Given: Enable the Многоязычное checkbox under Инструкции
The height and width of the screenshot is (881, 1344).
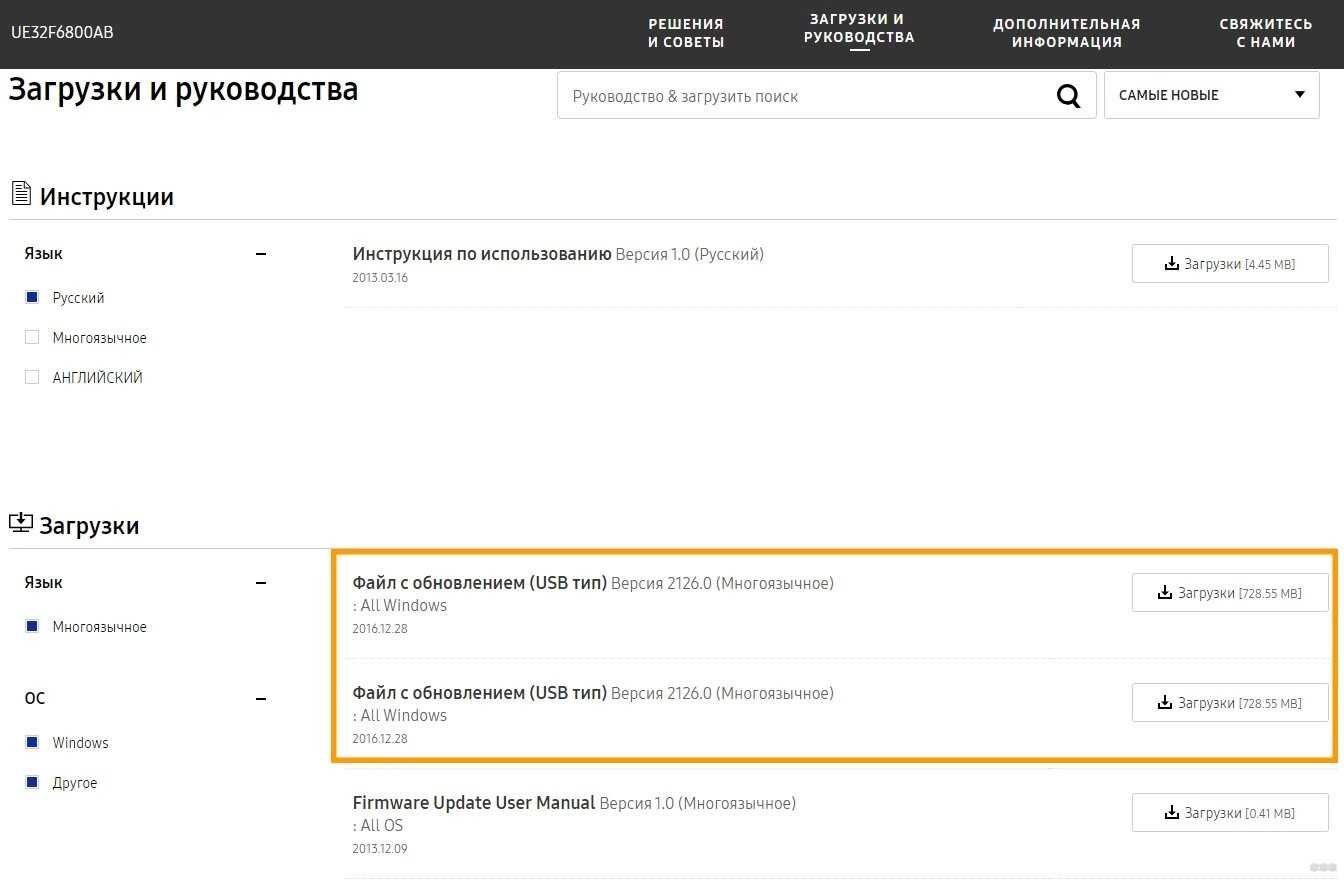Looking at the screenshot, I should 32,338.
